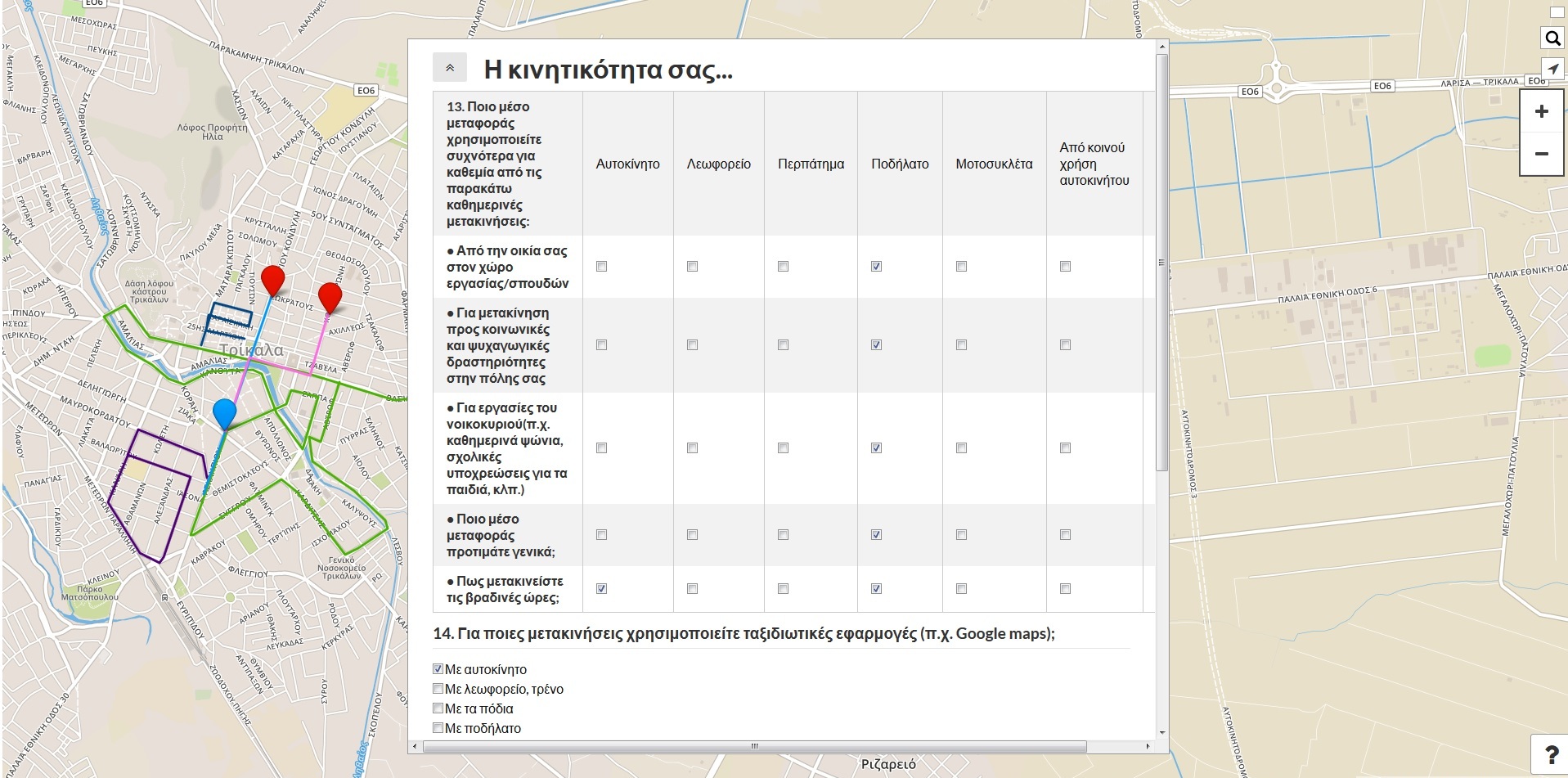Click the horizontal scroll-right arrow
Screen dimensions: 1568x778
click(1148, 746)
